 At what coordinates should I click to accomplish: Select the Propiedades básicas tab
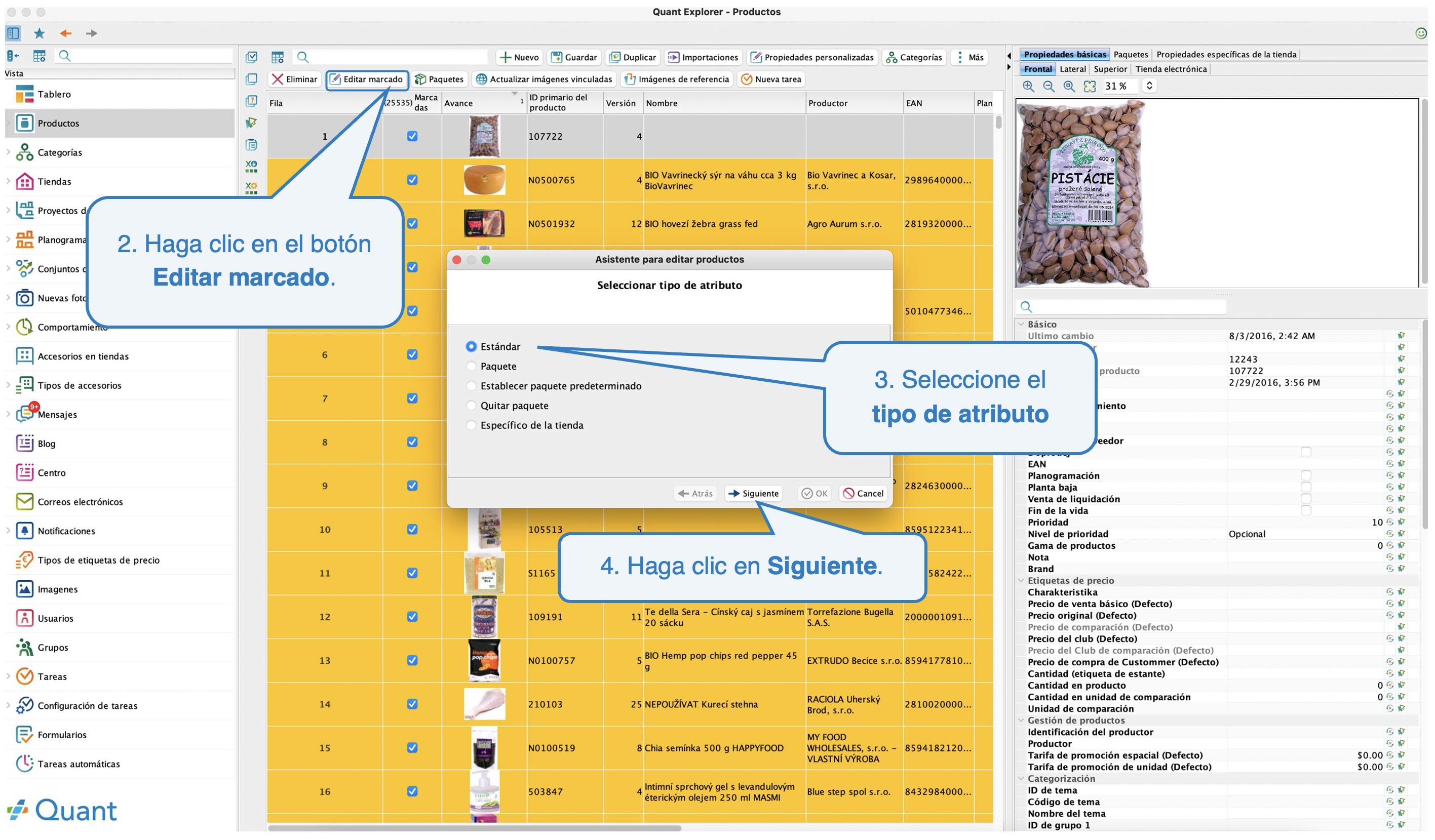tap(1065, 55)
